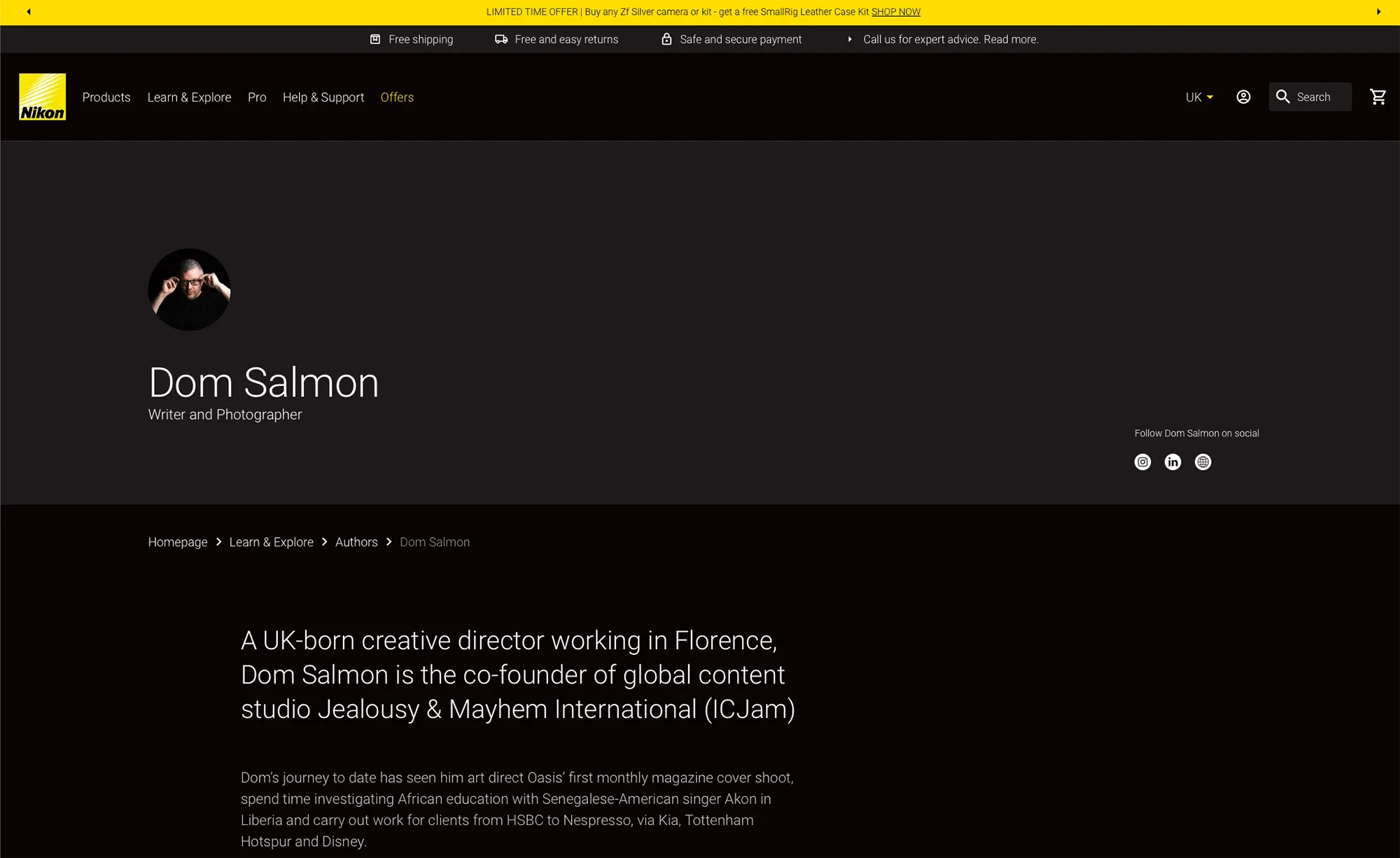Open the Instagram social icon

coord(1142,462)
